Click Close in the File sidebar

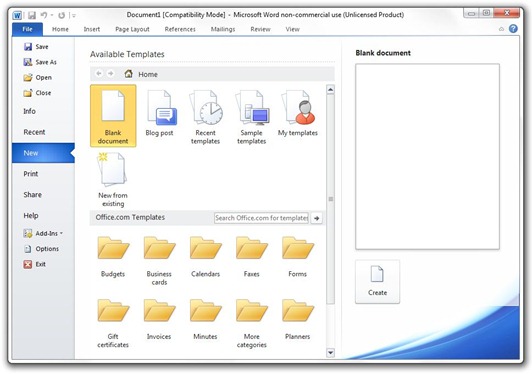pos(37,93)
